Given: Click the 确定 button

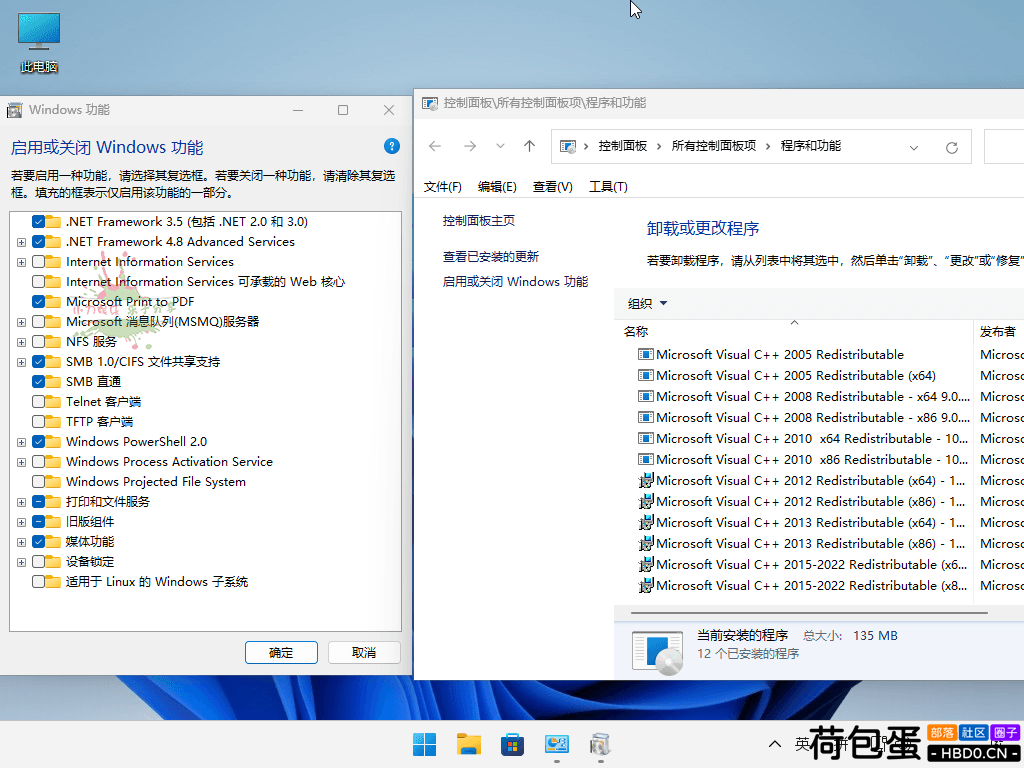Looking at the screenshot, I should (281, 652).
